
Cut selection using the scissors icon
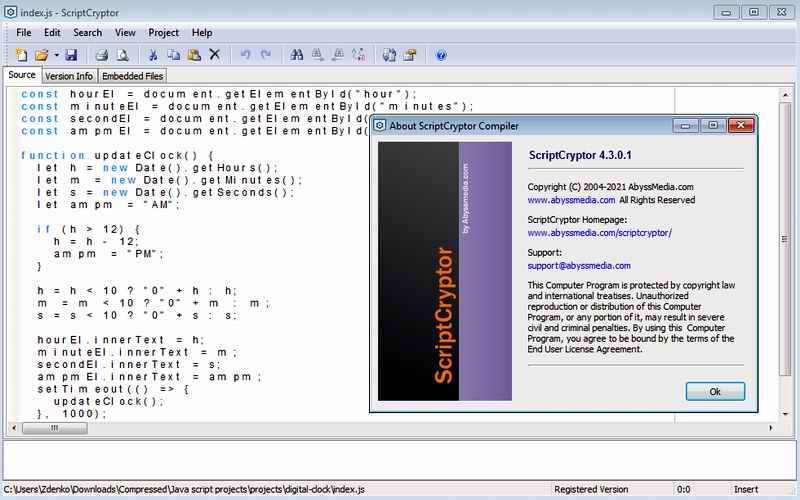(153, 54)
